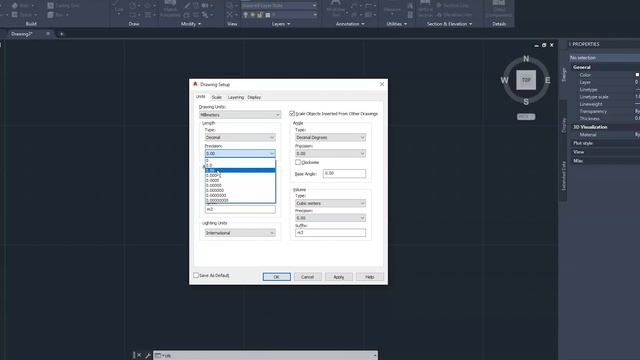Viewport: 640px width, 360px height.
Task: Open the Angle Precision dropdown
Action: click(x=330, y=153)
